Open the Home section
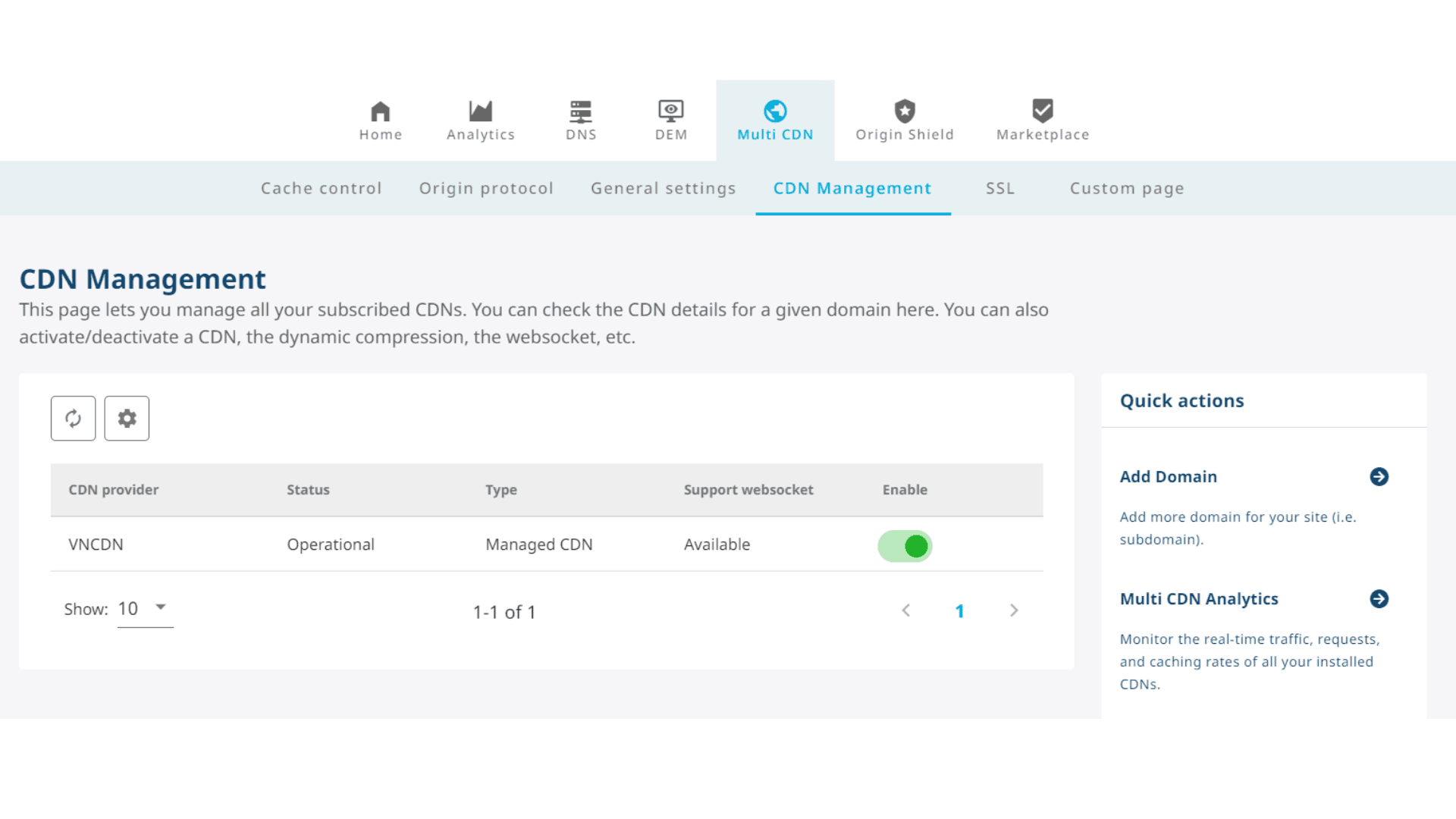Image resolution: width=1456 pixels, height=819 pixels. coord(381,121)
